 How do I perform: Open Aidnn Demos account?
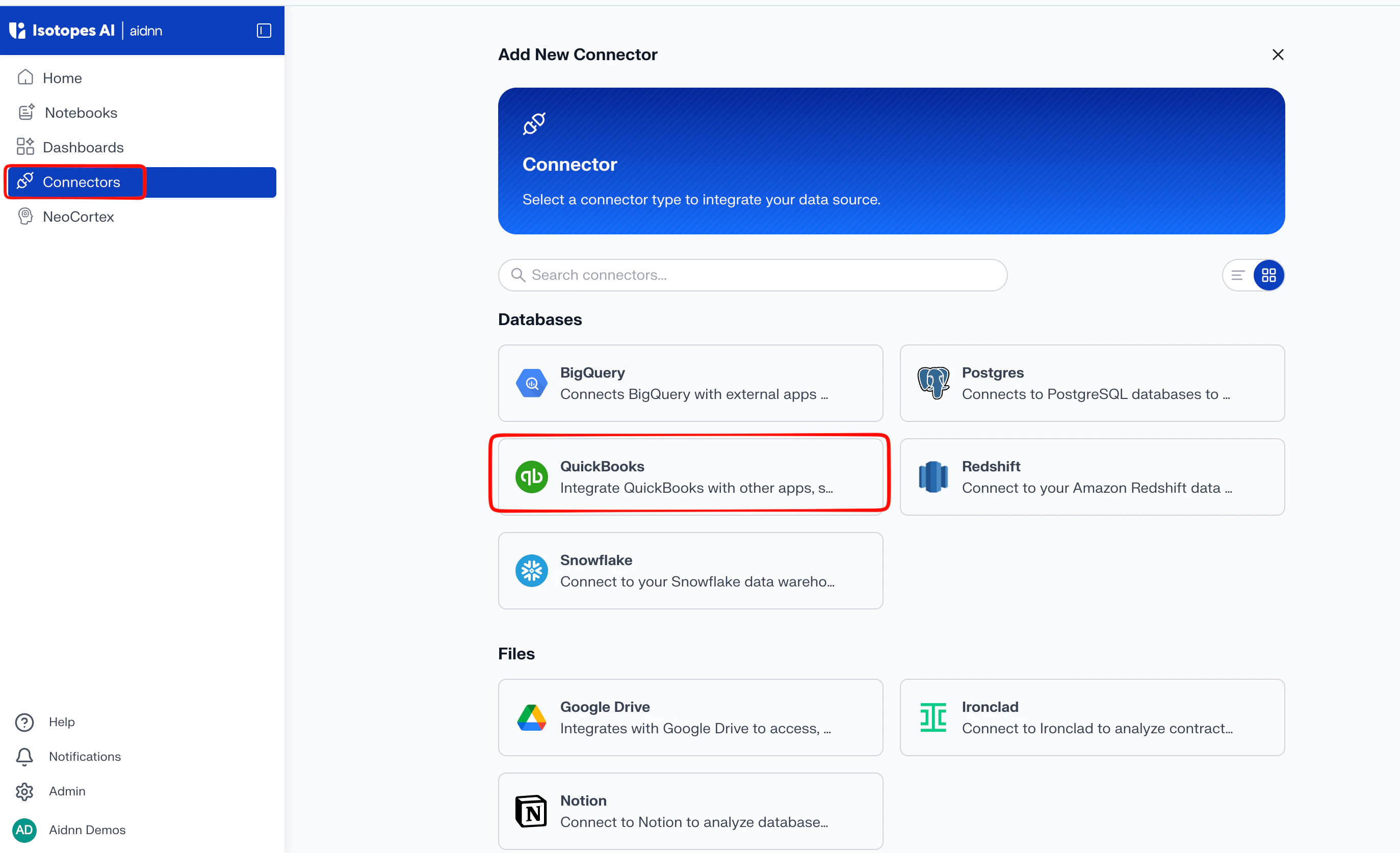pyautogui.click(x=88, y=830)
